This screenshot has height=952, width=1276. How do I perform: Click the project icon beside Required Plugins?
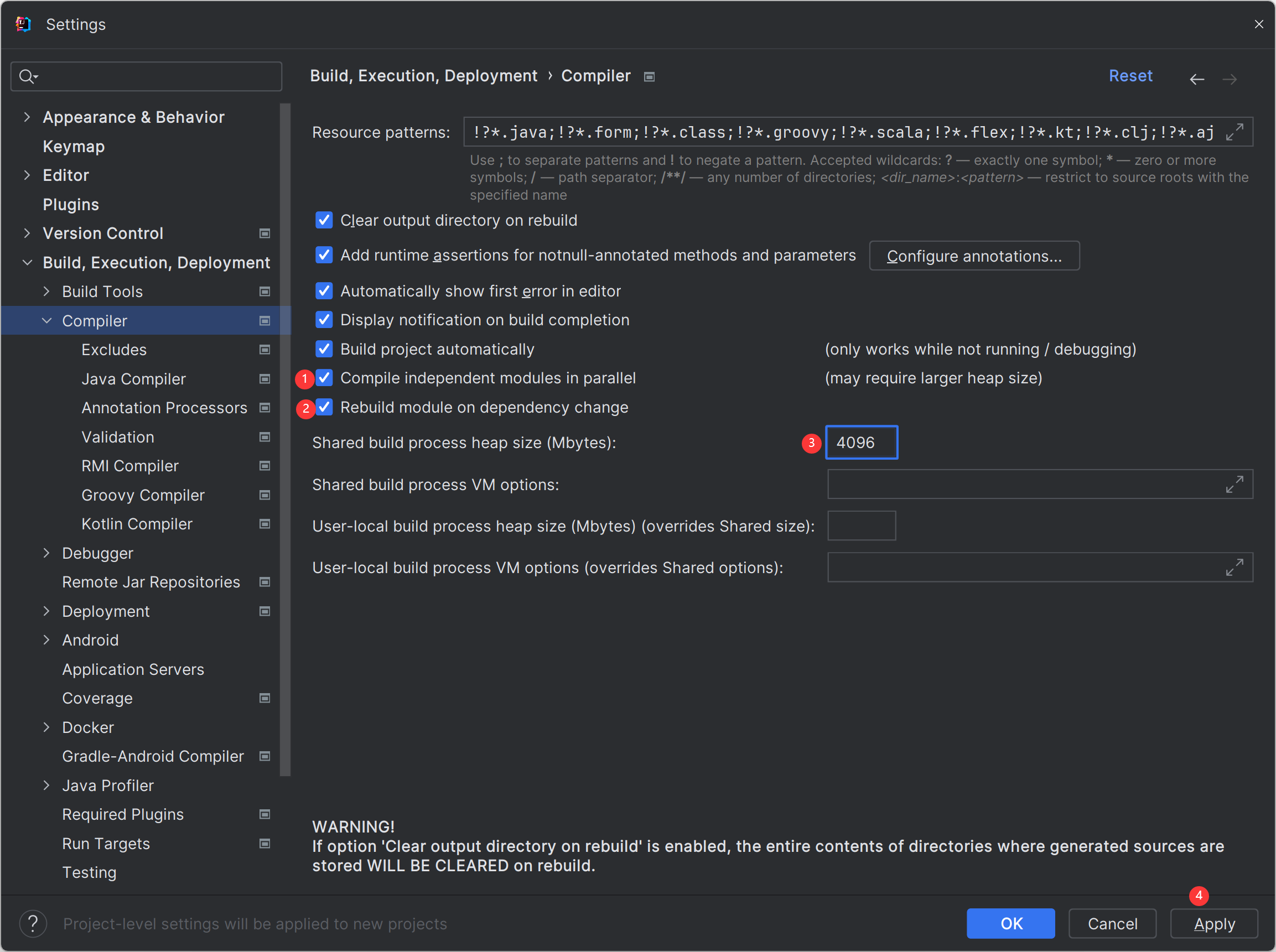[264, 814]
